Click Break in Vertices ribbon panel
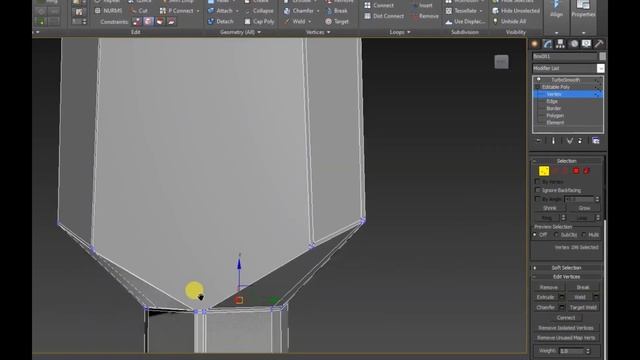This screenshot has height=360, width=640. coord(337,11)
